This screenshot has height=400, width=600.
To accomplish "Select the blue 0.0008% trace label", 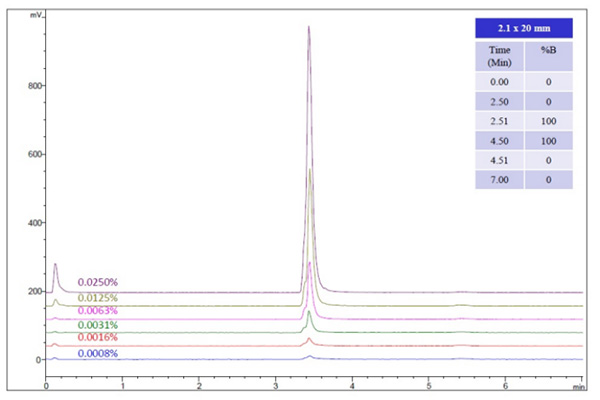I will pos(98,353).
